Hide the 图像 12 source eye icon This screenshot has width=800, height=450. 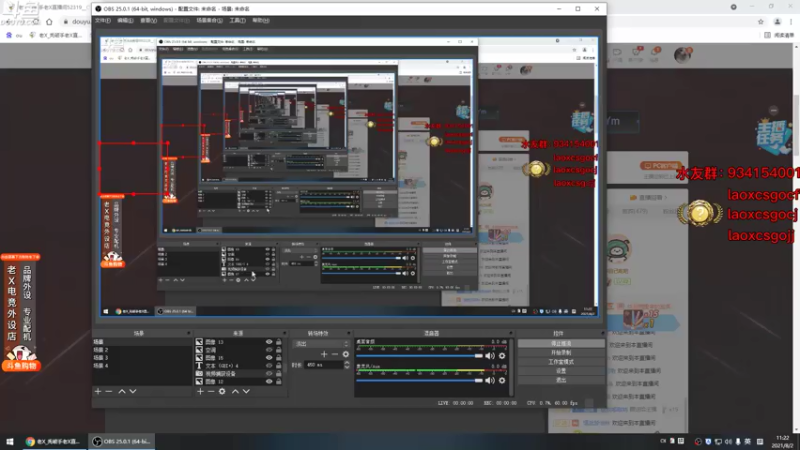[x=269, y=381]
